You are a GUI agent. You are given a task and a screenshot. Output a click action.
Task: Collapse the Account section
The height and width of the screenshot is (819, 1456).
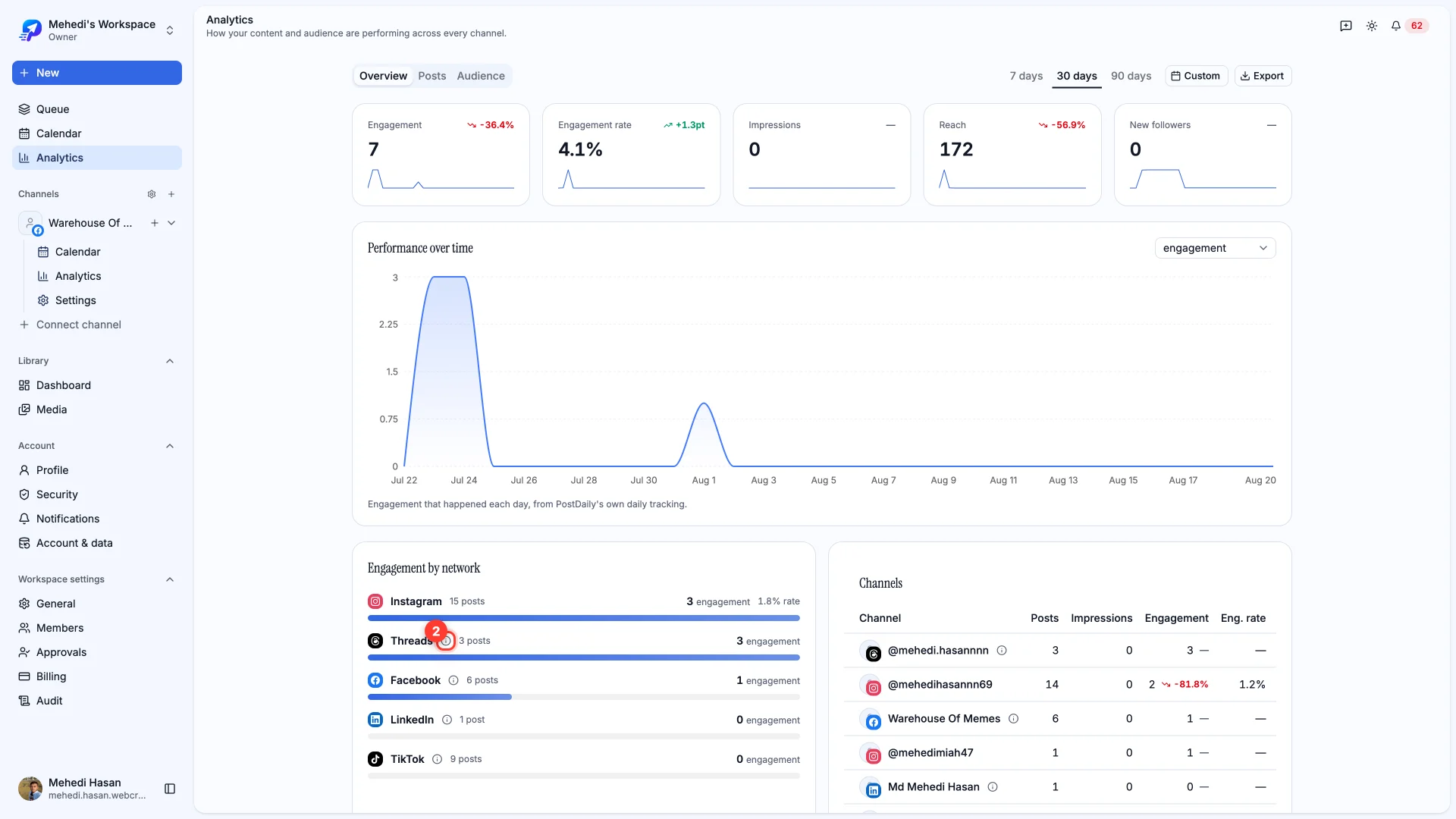click(170, 446)
